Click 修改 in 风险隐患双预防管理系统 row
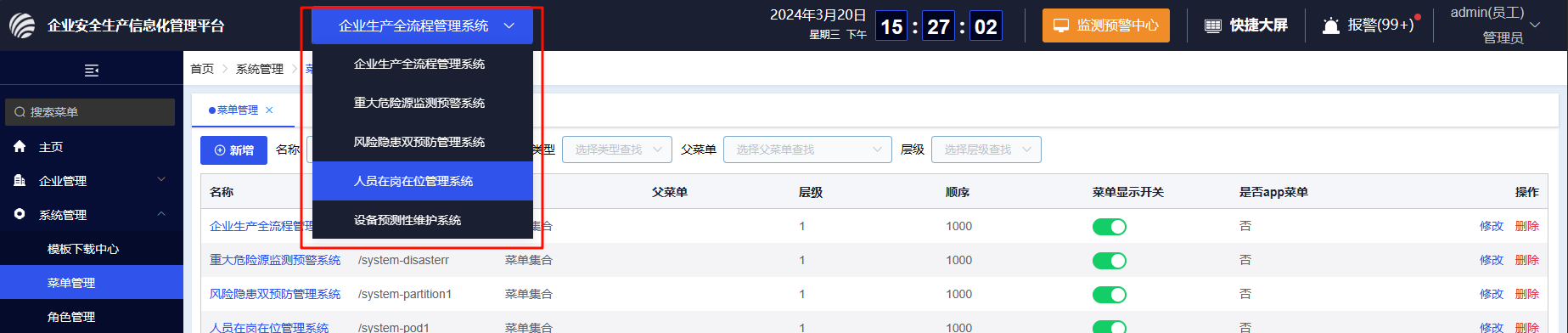The image size is (1568, 333). [x=1491, y=294]
